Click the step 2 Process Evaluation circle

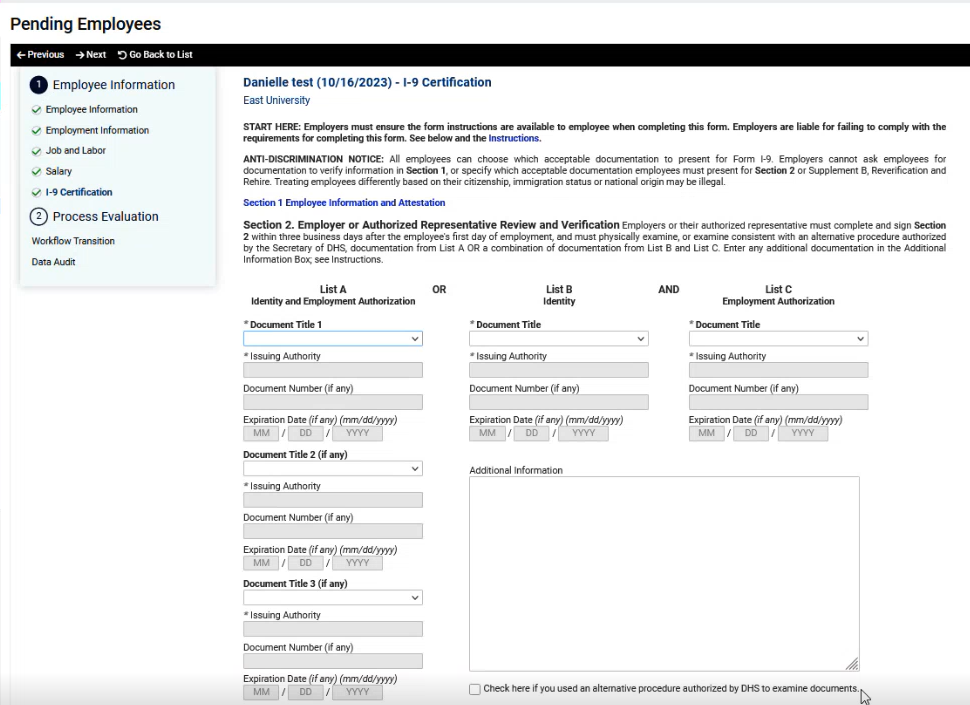click(39, 217)
